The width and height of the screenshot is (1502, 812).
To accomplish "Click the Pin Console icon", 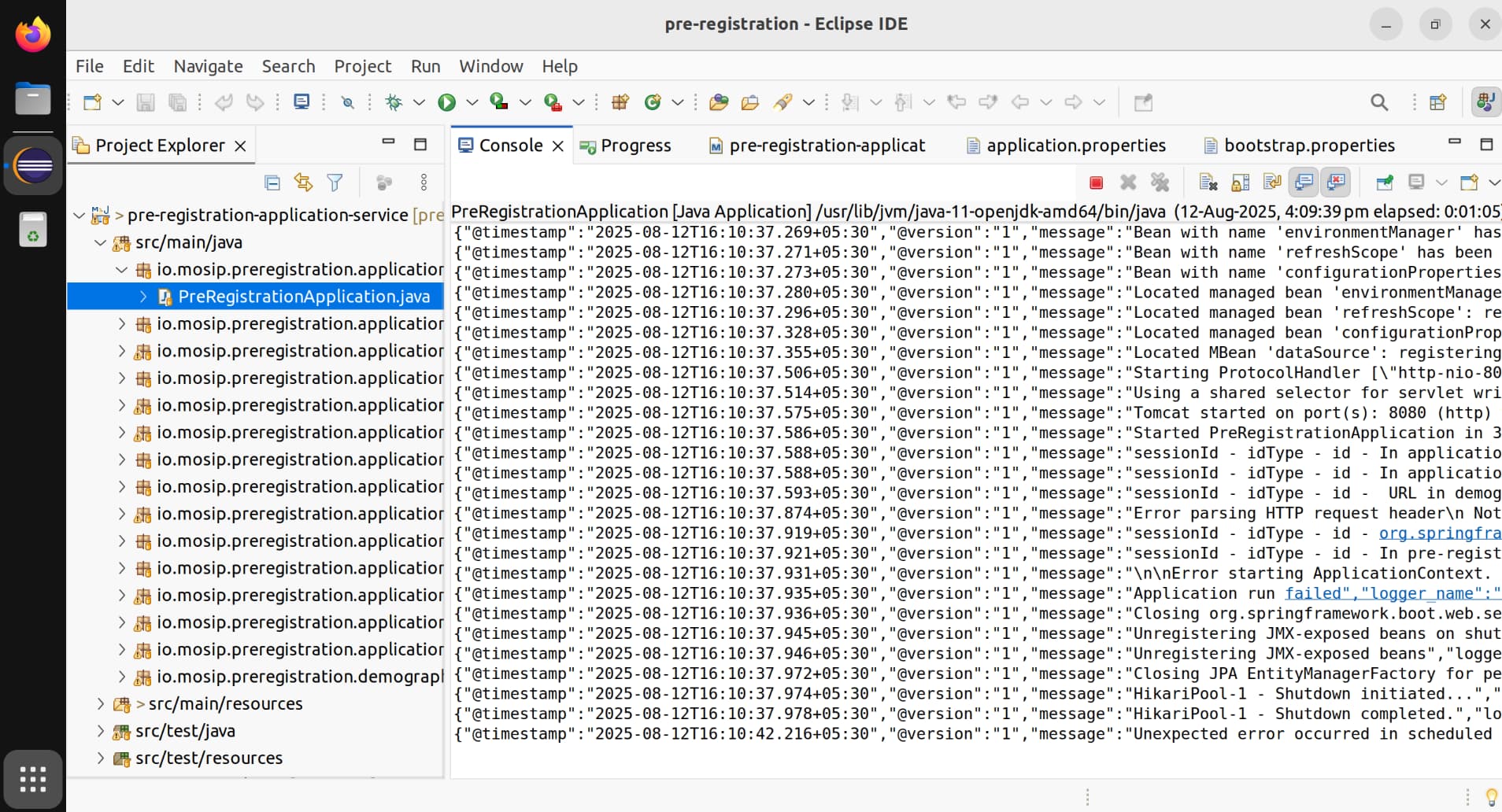I will click(1385, 183).
